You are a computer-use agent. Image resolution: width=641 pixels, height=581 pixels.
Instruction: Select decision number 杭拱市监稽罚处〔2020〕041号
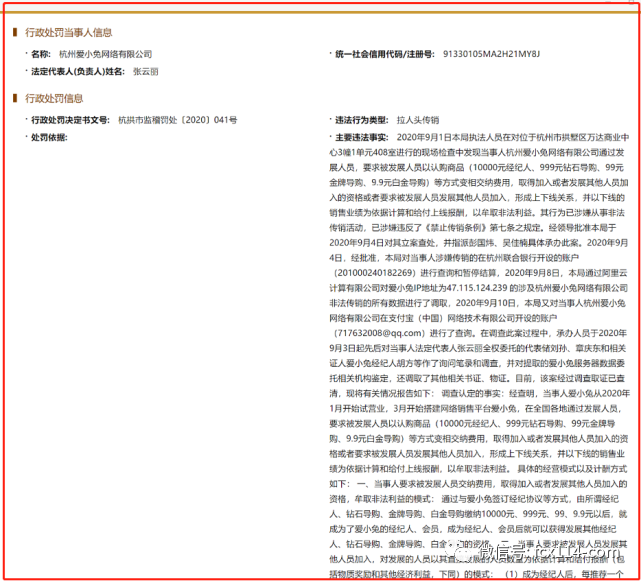pos(177,120)
